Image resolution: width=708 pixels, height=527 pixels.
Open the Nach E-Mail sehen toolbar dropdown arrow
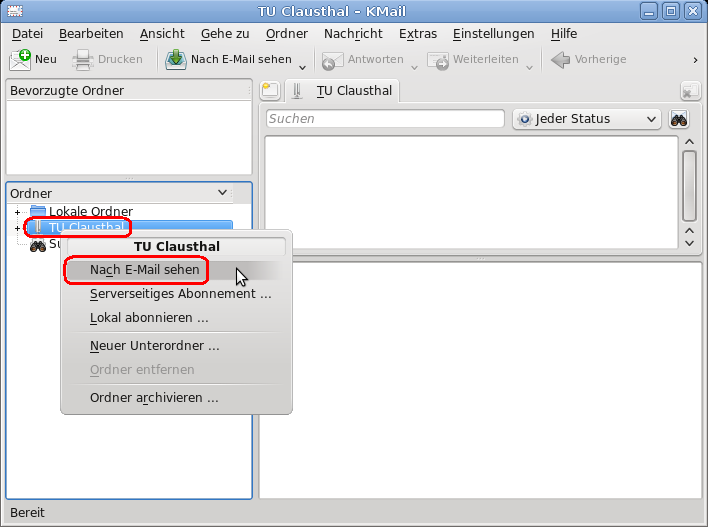[303, 67]
